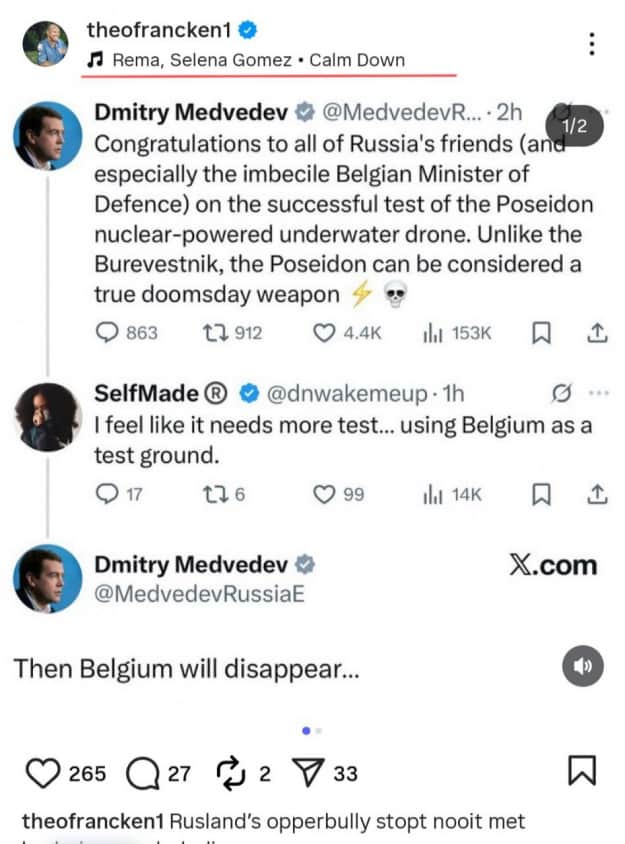Reply to Dmitry Medvedev's Poseidon tweet

click(103, 332)
